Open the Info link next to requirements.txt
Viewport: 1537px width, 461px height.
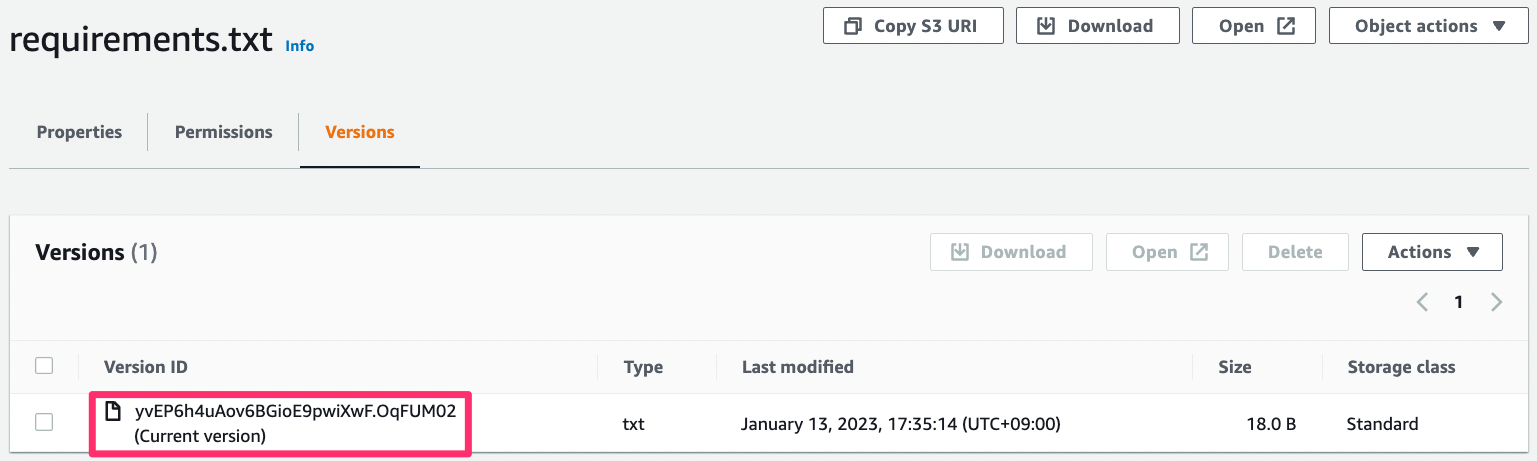tap(300, 46)
